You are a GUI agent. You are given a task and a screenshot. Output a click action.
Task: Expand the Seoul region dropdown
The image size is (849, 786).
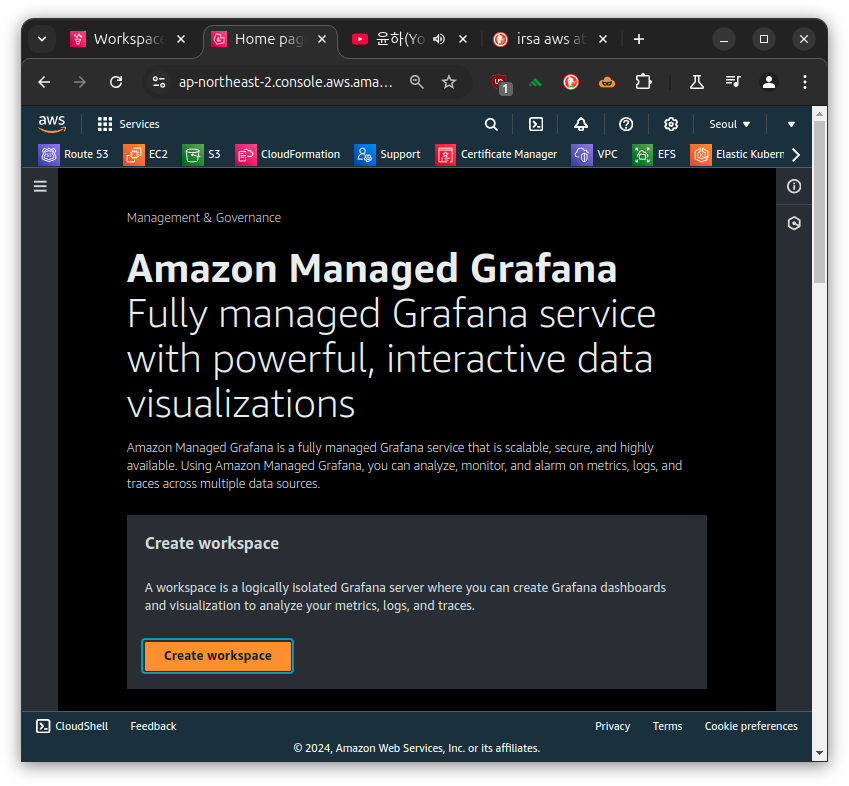(x=729, y=125)
